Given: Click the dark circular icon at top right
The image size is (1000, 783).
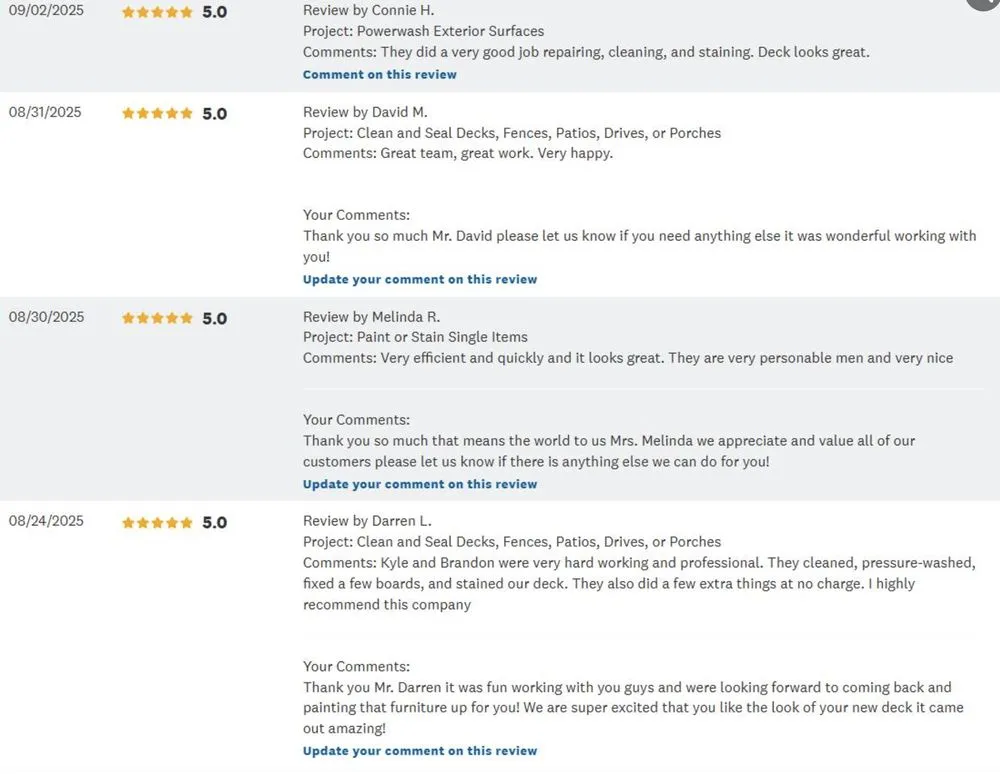Looking at the screenshot, I should pos(984,3).
